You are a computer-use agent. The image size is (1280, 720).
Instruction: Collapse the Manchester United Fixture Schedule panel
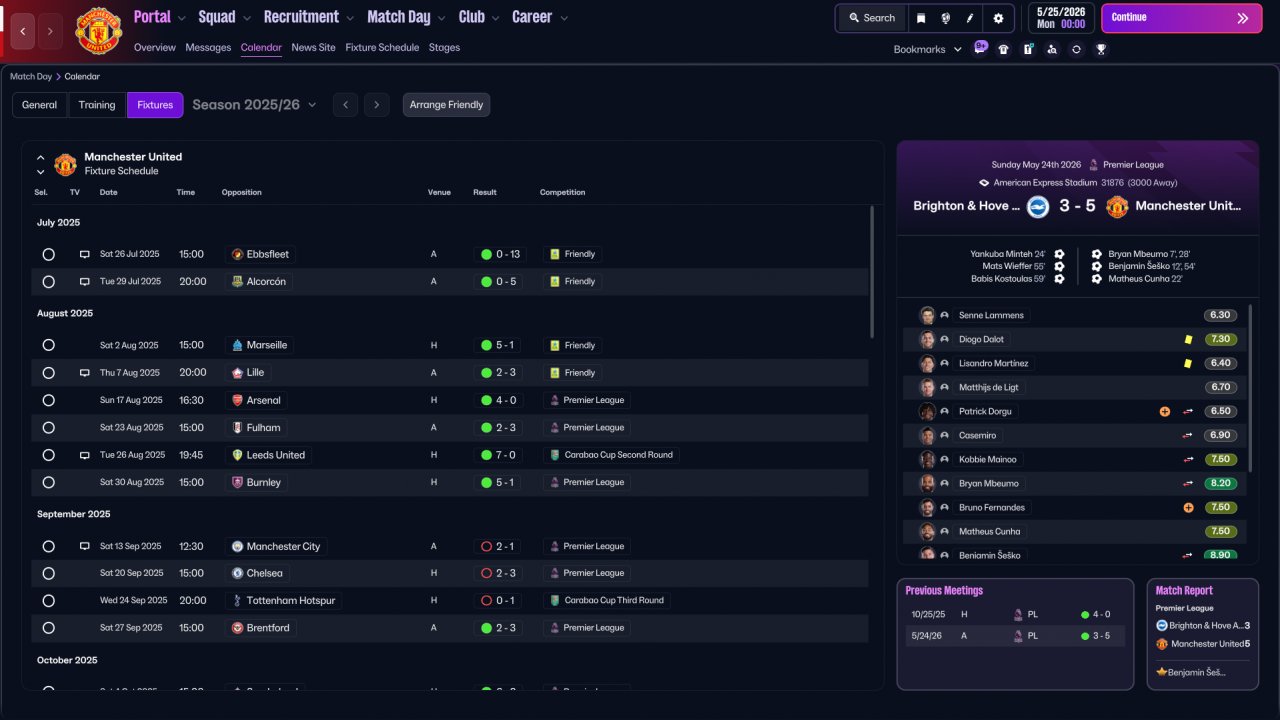click(41, 158)
